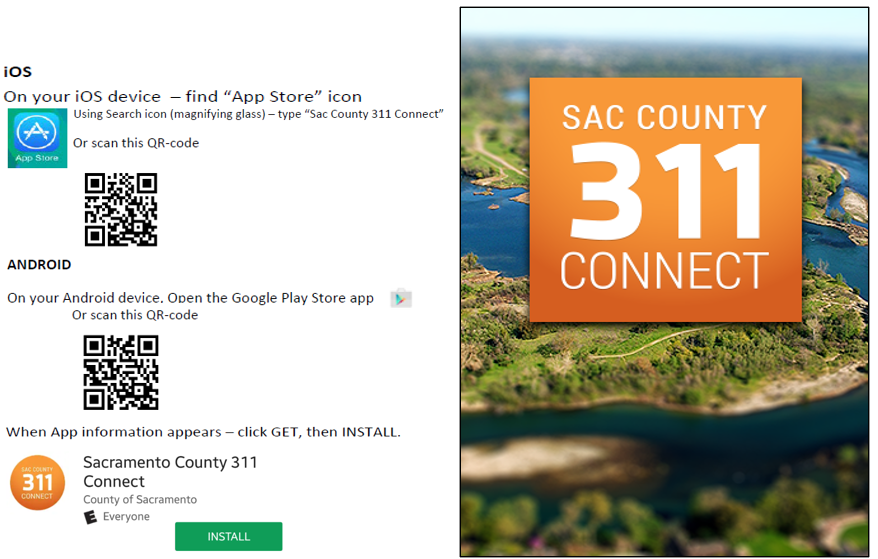Click the iOS 'Or scan this QR-code' text
Image resolution: width=878 pixels, height=559 pixels.
coord(136,143)
